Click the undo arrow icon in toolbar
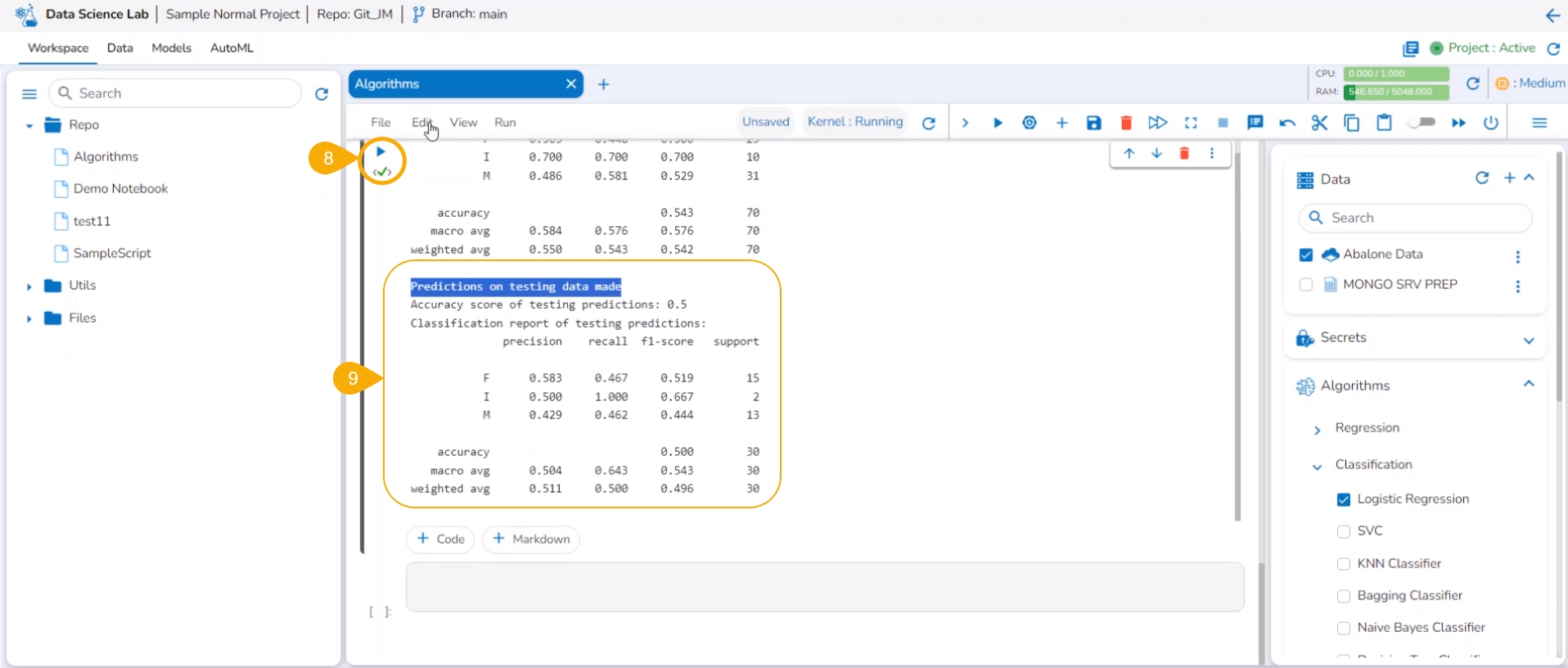Screen dimensions: 1568x668 (1286, 123)
